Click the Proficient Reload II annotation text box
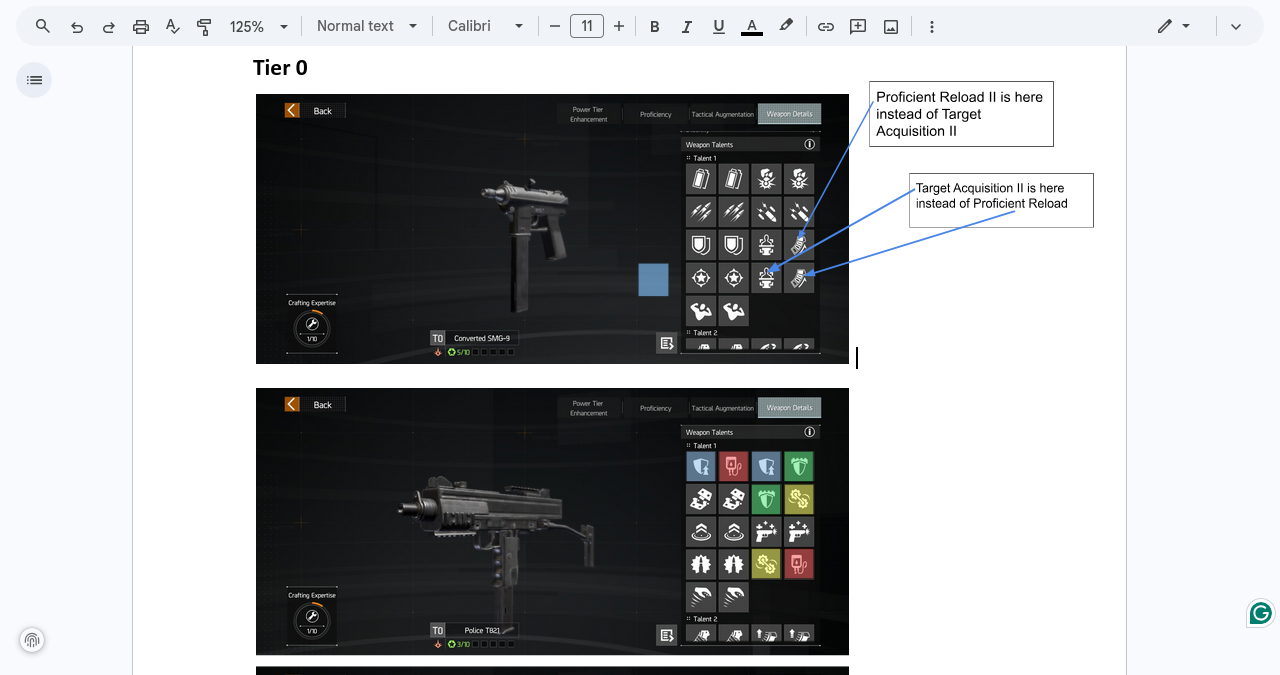 click(x=961, y=114)
